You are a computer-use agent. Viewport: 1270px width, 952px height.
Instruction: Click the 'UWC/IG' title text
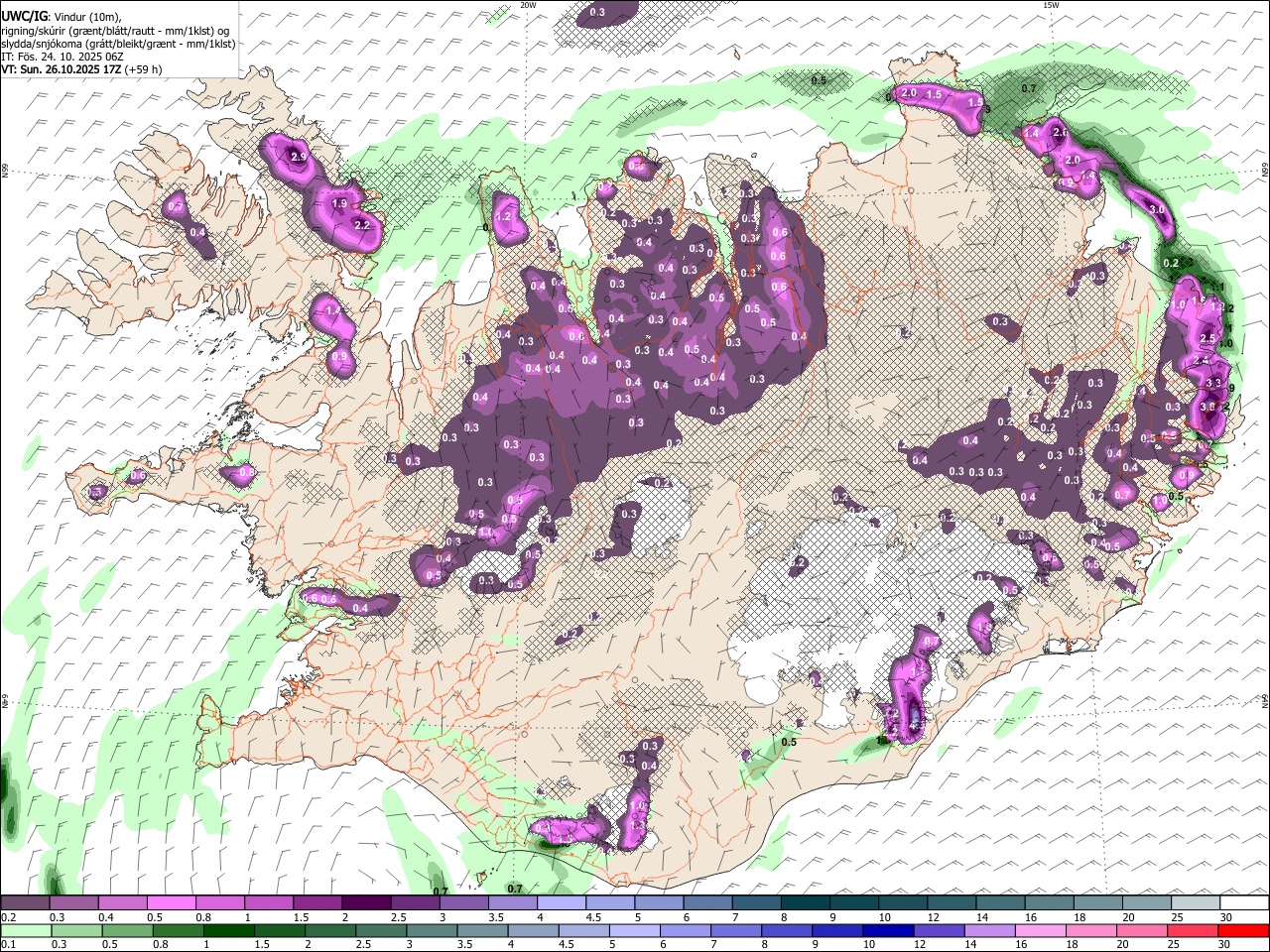pyautogui.click(x=24, y=16)
